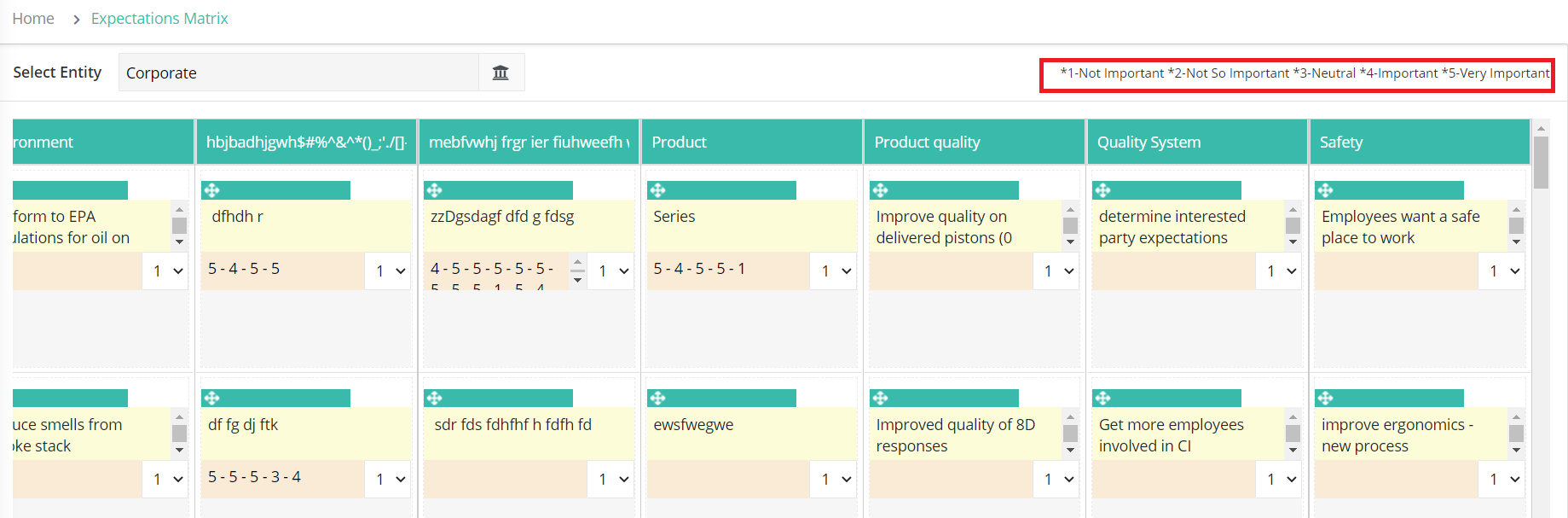Click the main vertical scrollbar thumb
The image size is (1568, 518).
click(x=1541, y=162)
